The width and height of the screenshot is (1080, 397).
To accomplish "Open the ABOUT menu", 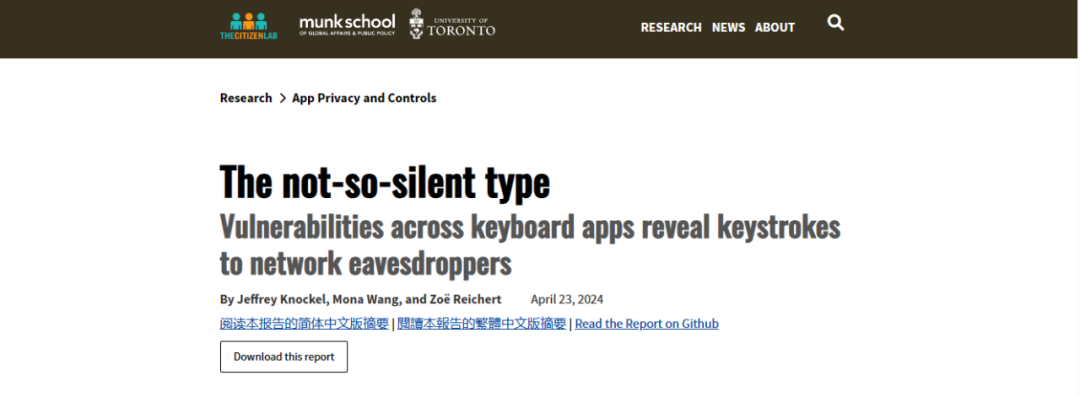I will click(775, 28).
